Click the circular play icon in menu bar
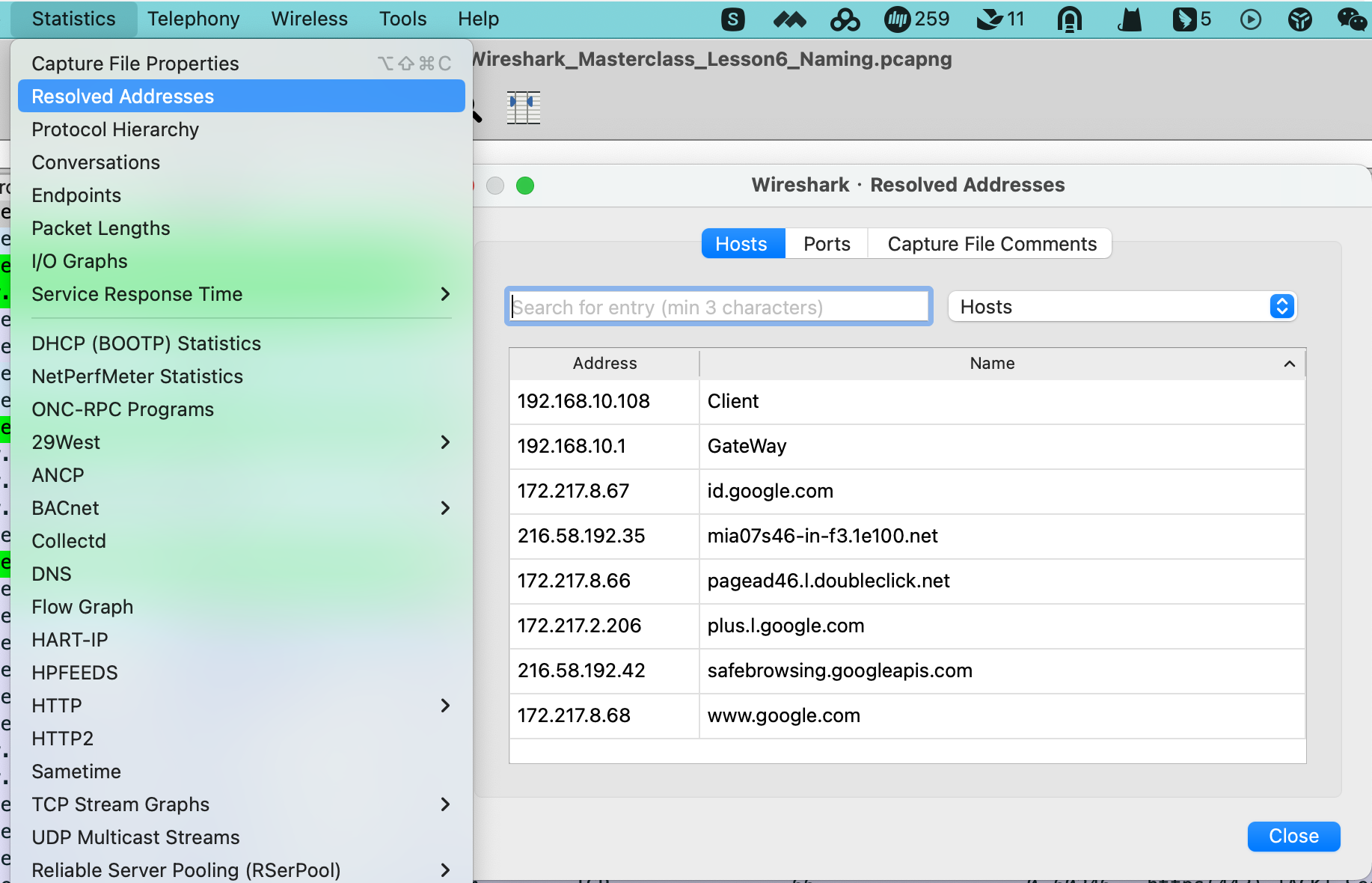Screen dimensions: 1372x883 pos(1249,19)
